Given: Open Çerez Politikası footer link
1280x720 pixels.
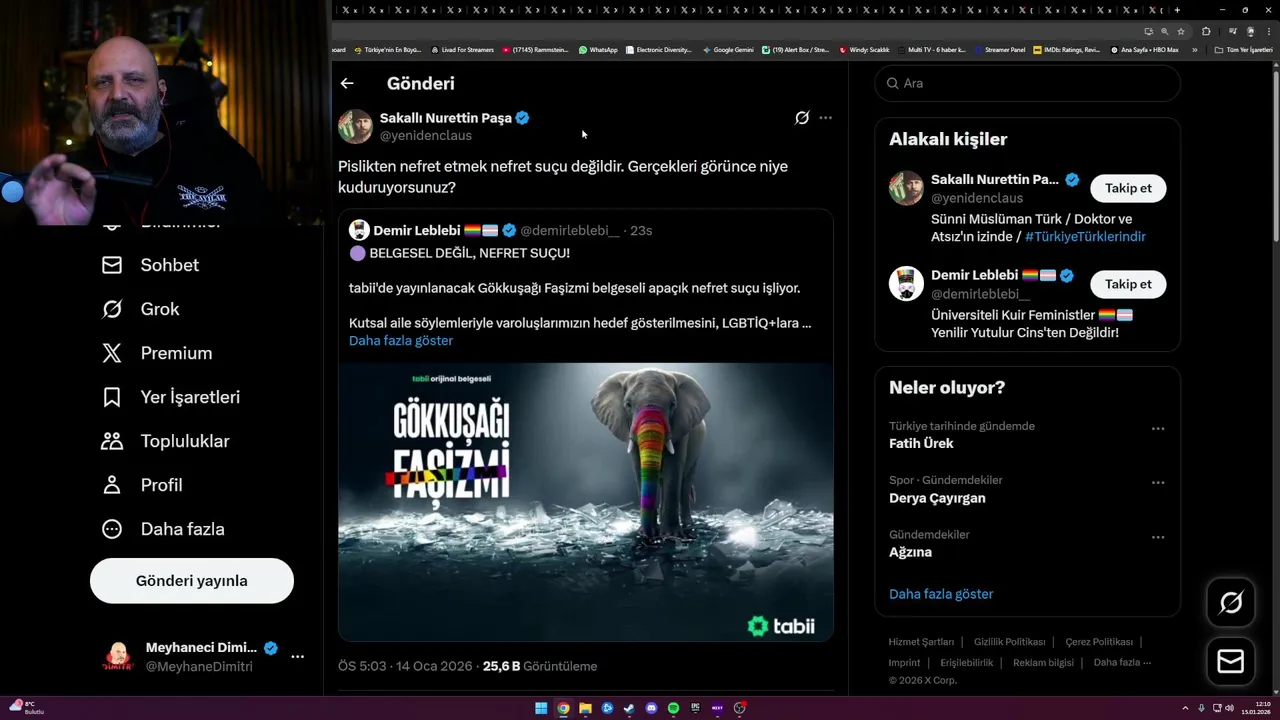Looking at the screenshot, I should [x=1099, y=642].
